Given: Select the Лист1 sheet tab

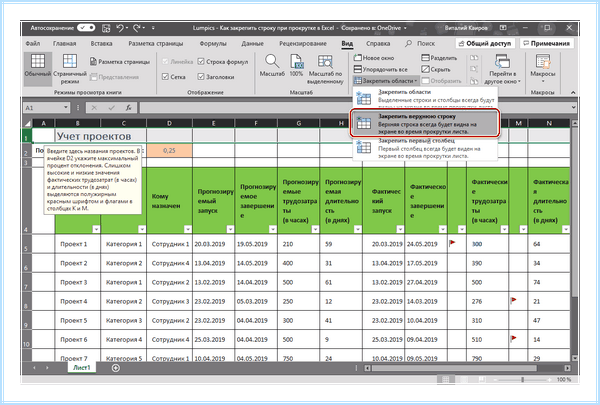Looking at the screenshot, I should [x=82, y=367].
